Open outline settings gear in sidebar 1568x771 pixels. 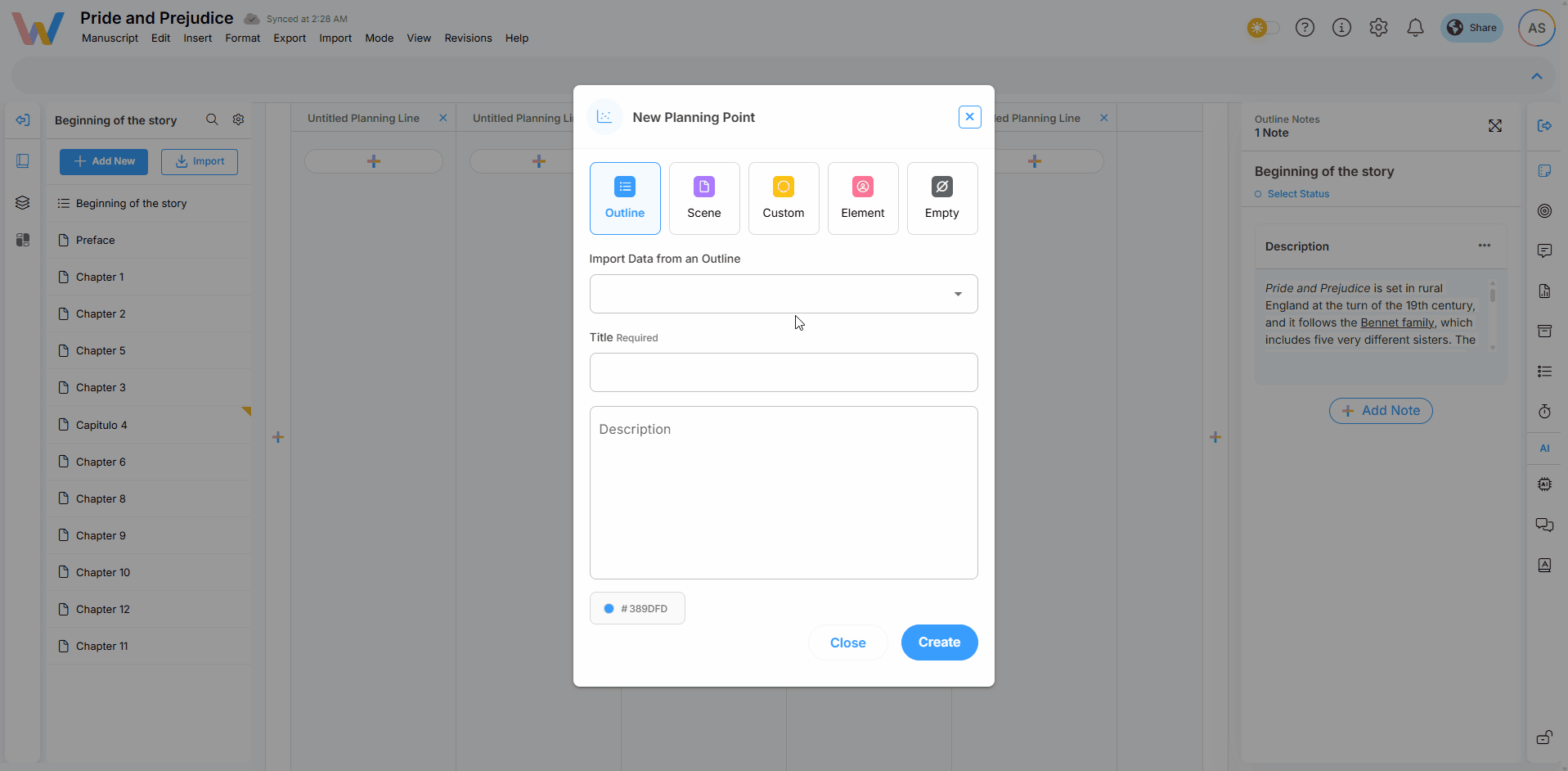(238, 119)
